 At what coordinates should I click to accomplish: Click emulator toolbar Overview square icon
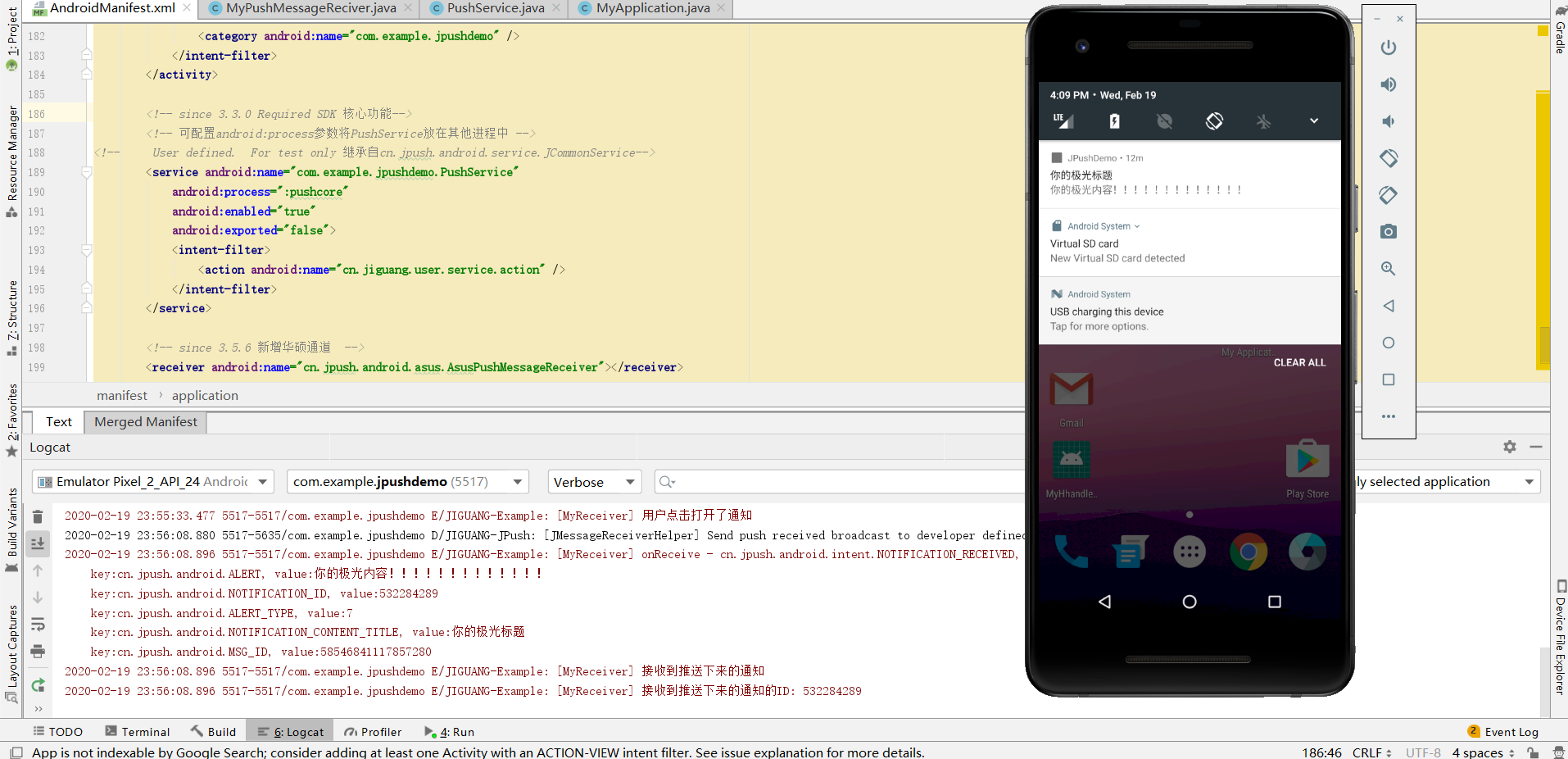(x=1388, y=379)
